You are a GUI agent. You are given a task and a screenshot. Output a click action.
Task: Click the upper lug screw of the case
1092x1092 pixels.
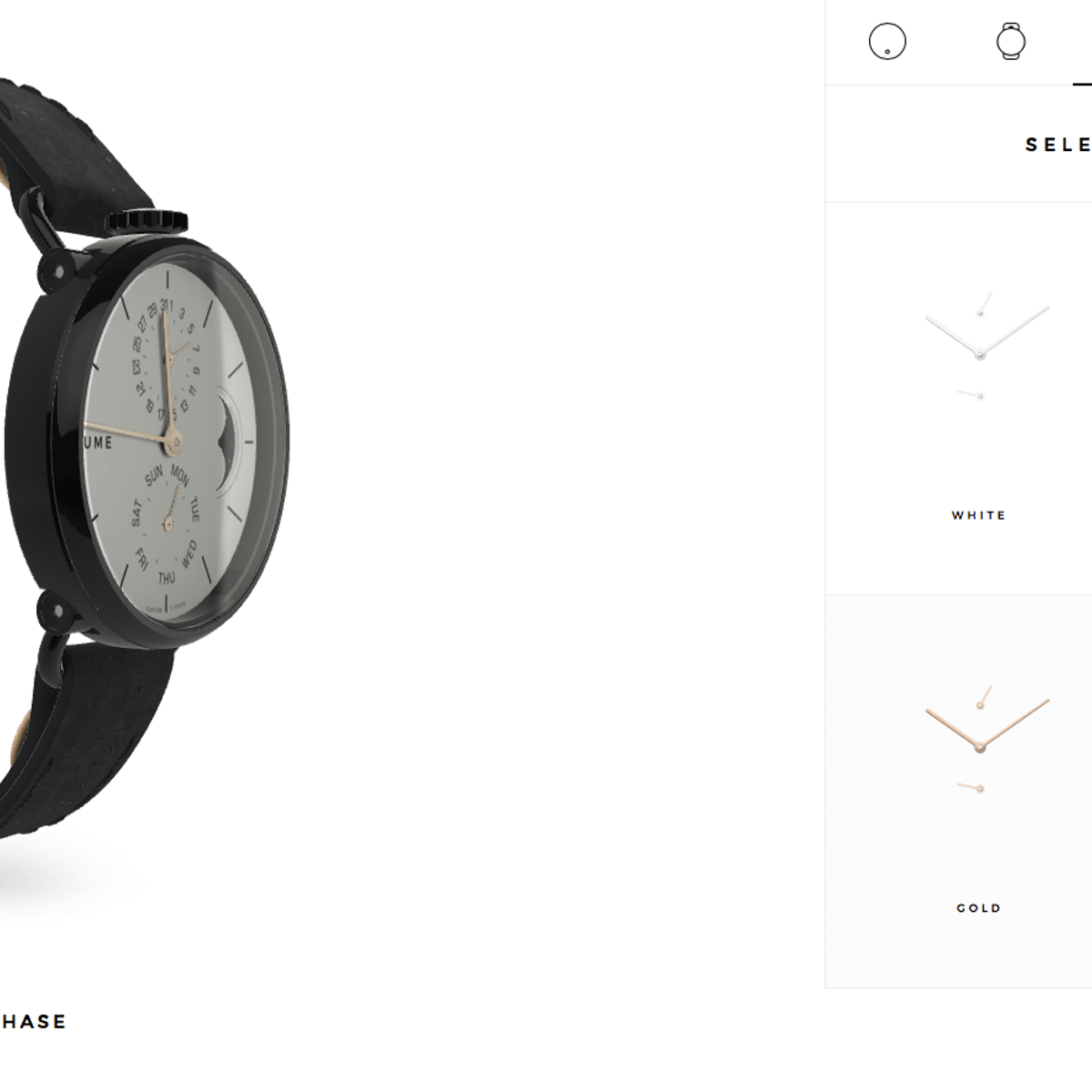click(x=56, y=271)
